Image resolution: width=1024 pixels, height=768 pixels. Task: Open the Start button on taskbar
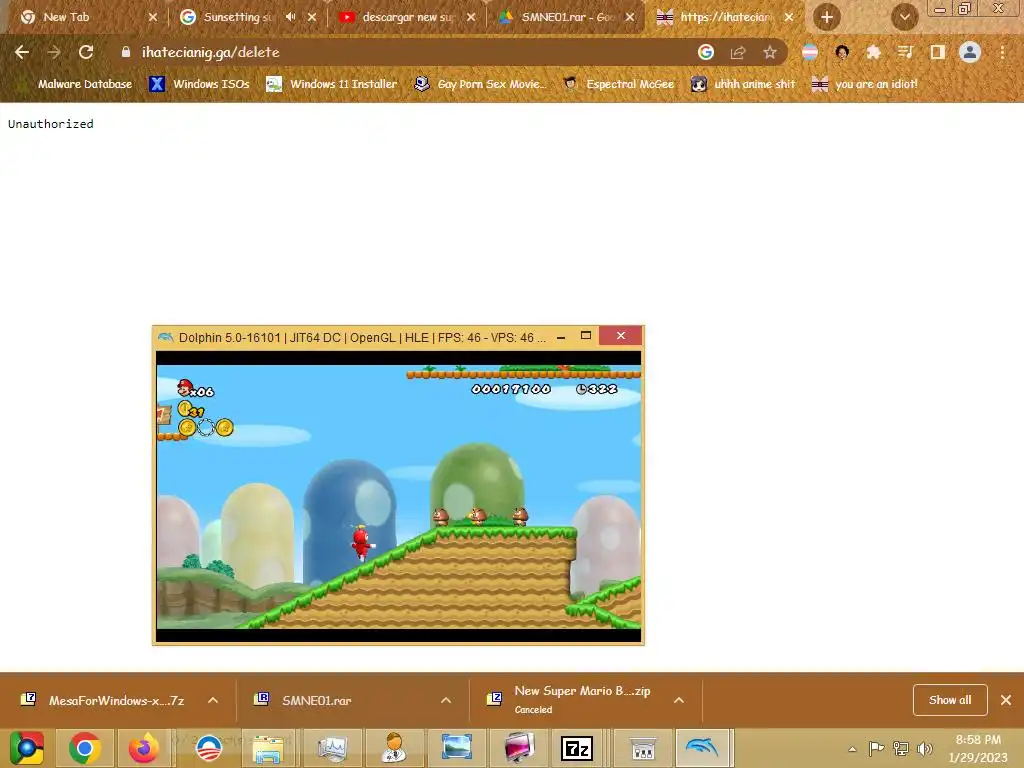[x=27, y=748]
